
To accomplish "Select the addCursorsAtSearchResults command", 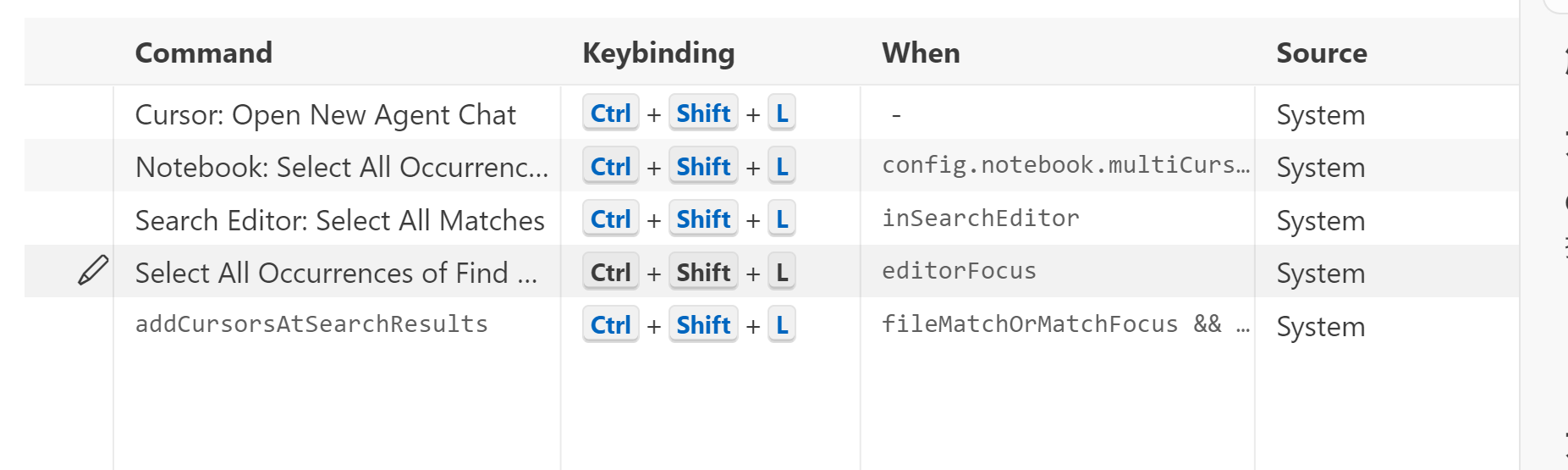I will point(311,324).
